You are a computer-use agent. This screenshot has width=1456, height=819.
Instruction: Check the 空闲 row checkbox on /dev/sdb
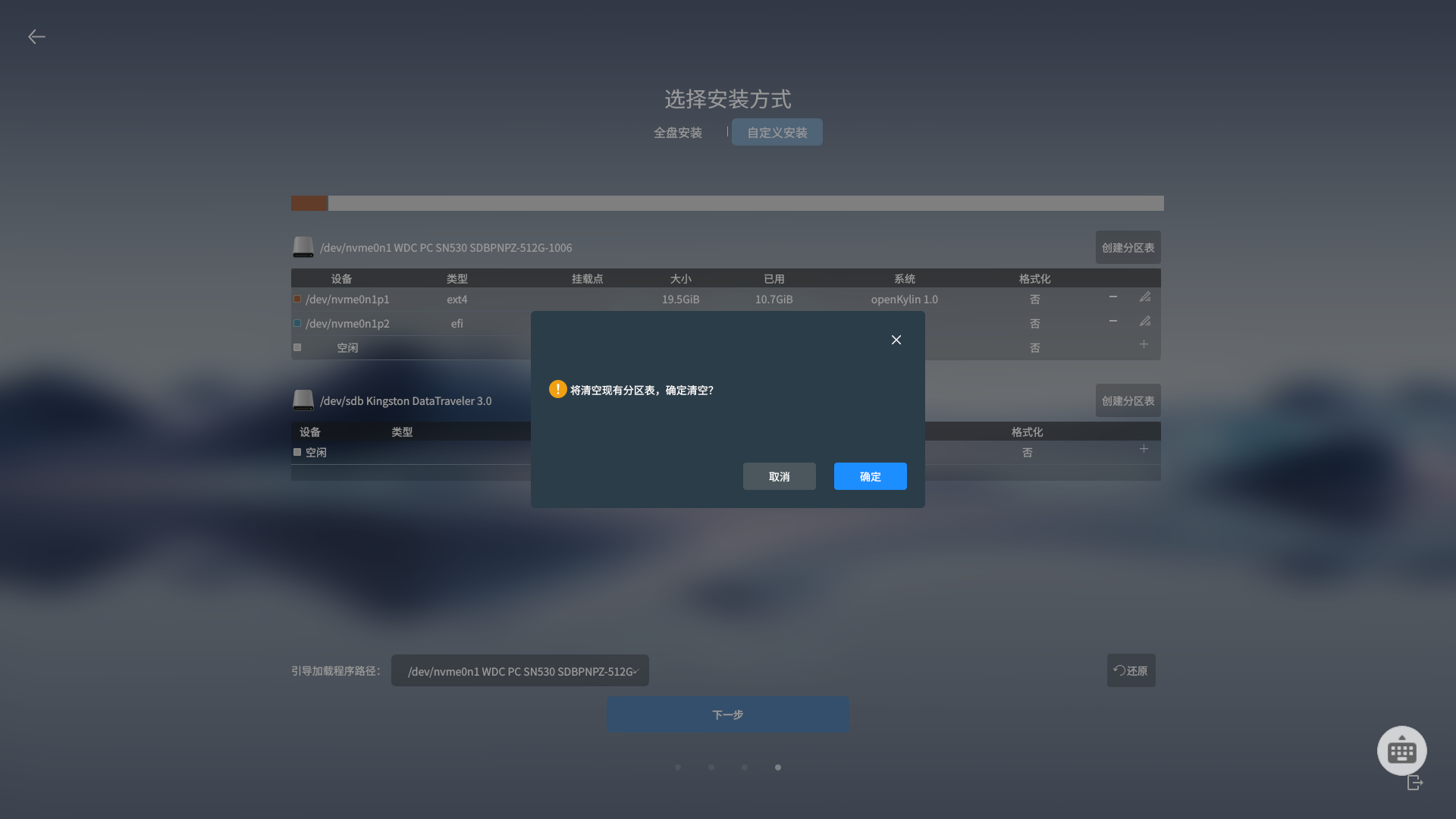[x=297, y=452]
